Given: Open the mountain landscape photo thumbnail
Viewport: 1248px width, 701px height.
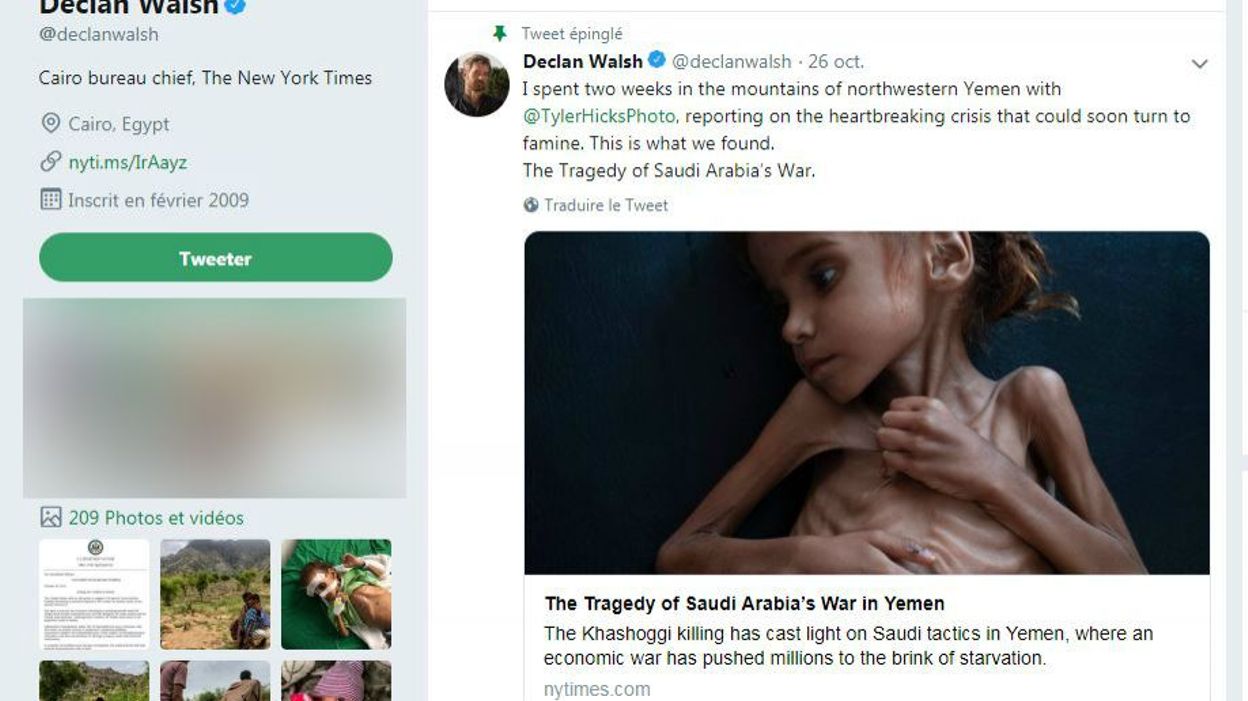Looking at the screenshot, I should (x=215, y=595).
